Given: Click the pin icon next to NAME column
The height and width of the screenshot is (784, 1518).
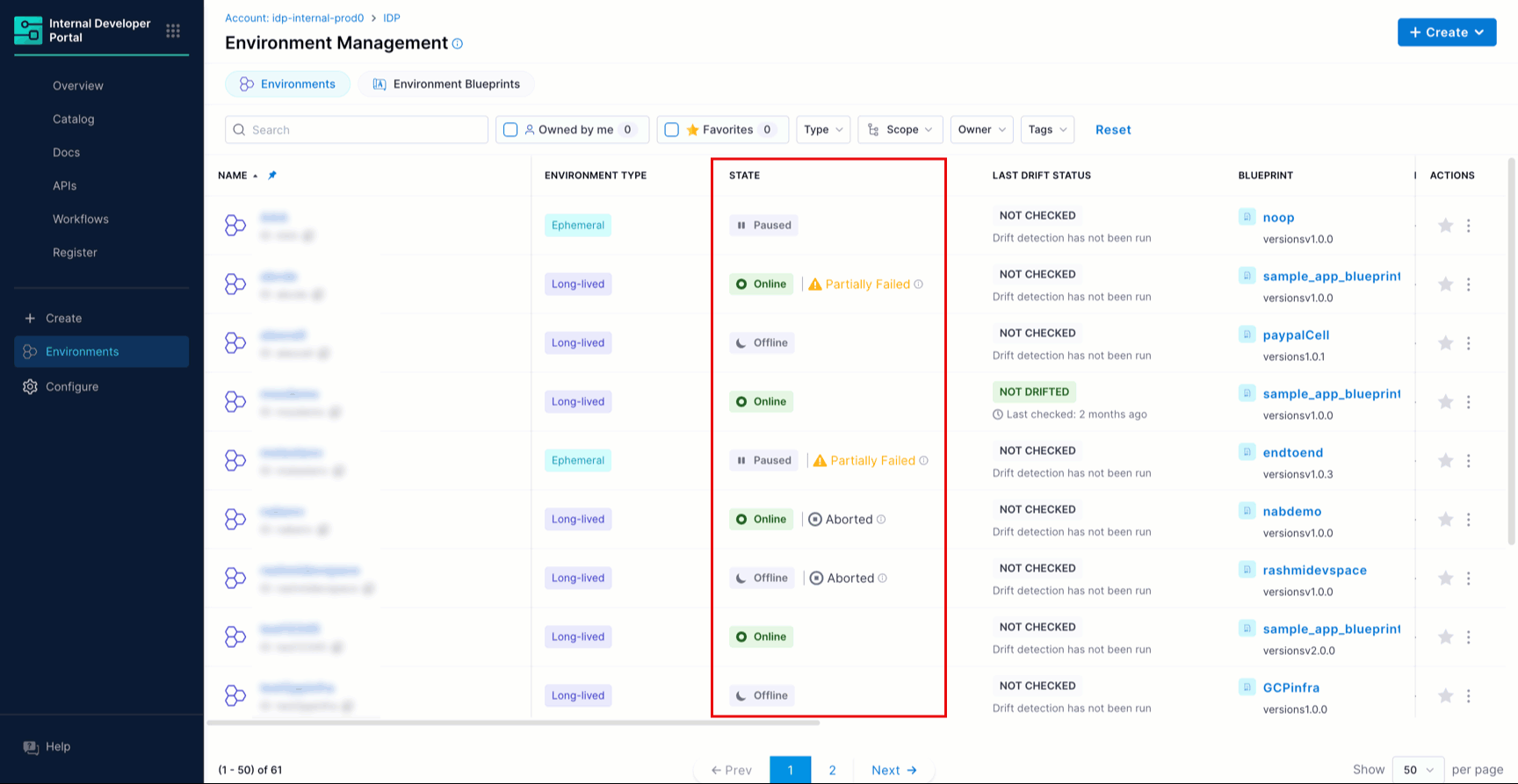Looking at the screenshot, I should tap(272, 176).
